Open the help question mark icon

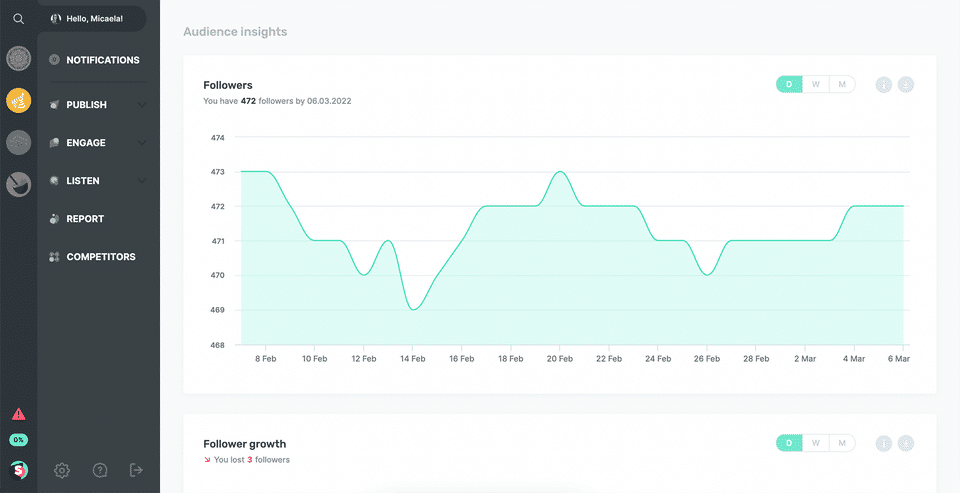[x=99, y=470]
